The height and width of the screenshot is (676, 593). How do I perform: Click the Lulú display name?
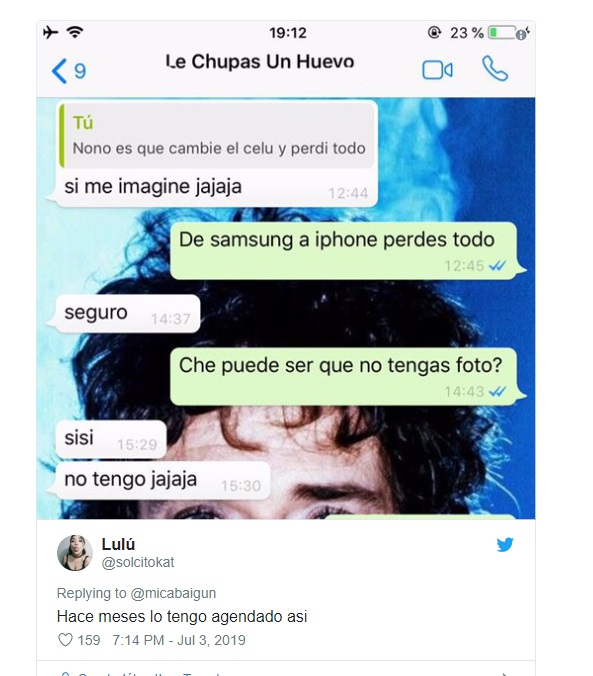118,544
